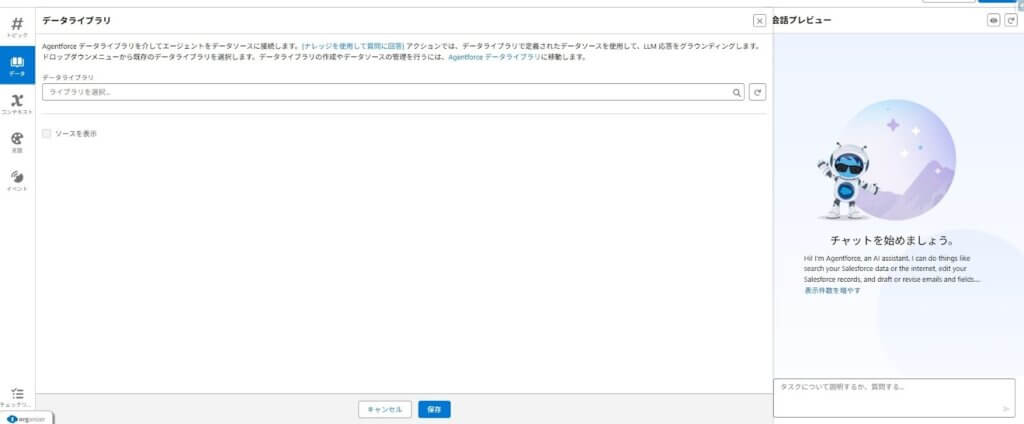Select the データ book icon tab
Image resolution: width=1024 pixels, height=424 pixels.
point(17,65)
